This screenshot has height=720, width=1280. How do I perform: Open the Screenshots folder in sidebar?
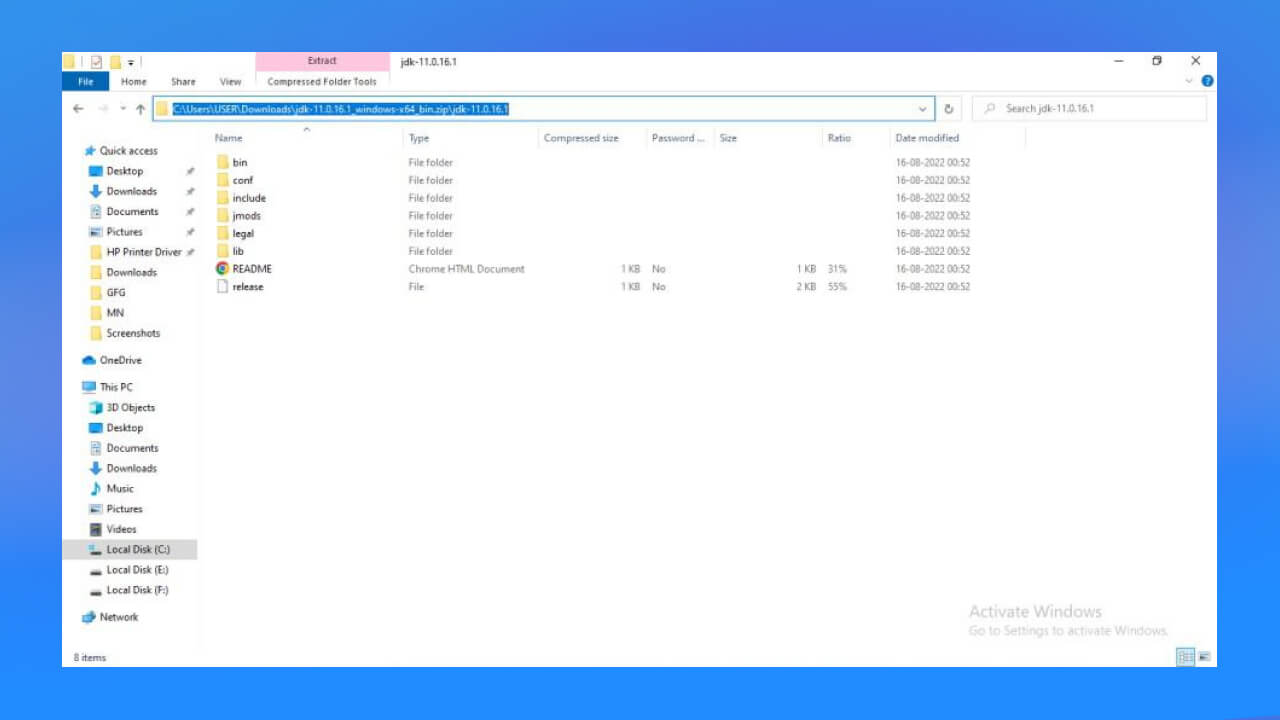click(x=133, y=333)
